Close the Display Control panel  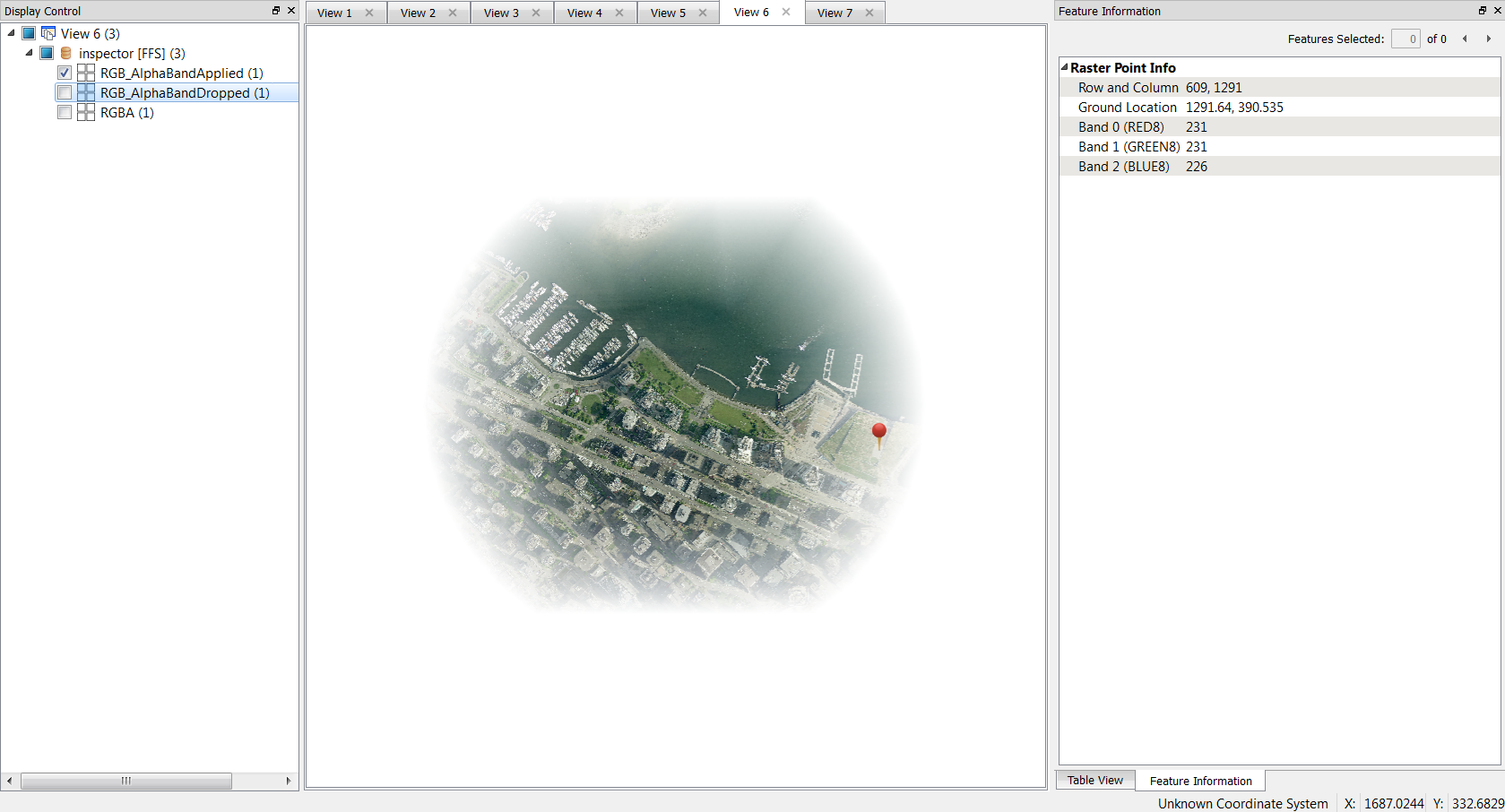(x=291, y=11)
